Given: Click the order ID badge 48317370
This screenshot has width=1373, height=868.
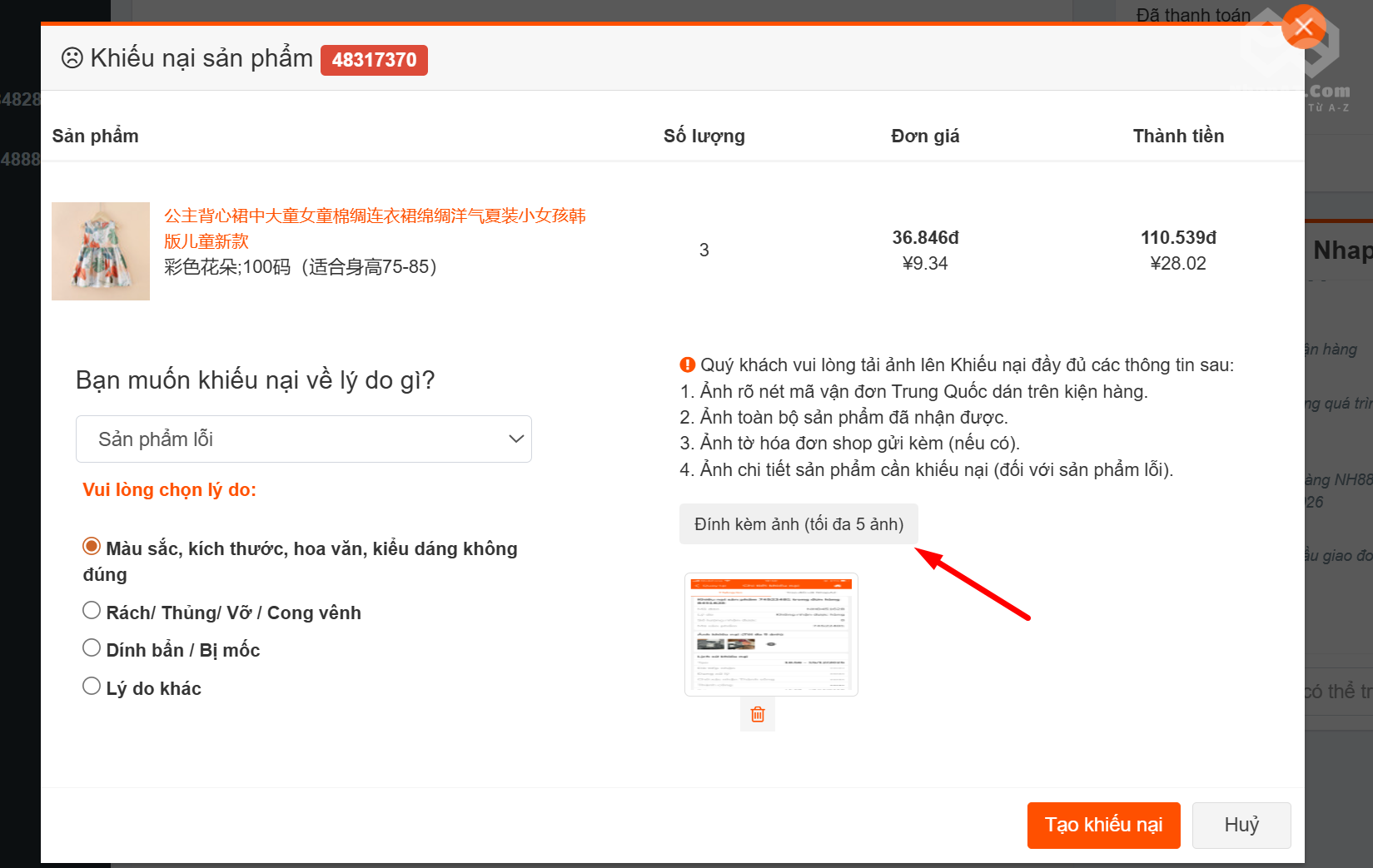Looking at the screenshot, I should [374, 60].
